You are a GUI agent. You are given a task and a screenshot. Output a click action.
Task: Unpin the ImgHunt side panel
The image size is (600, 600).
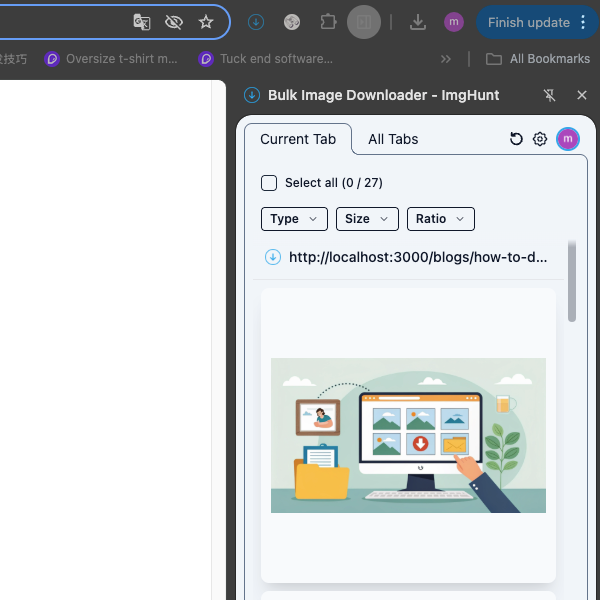[549, 95]
